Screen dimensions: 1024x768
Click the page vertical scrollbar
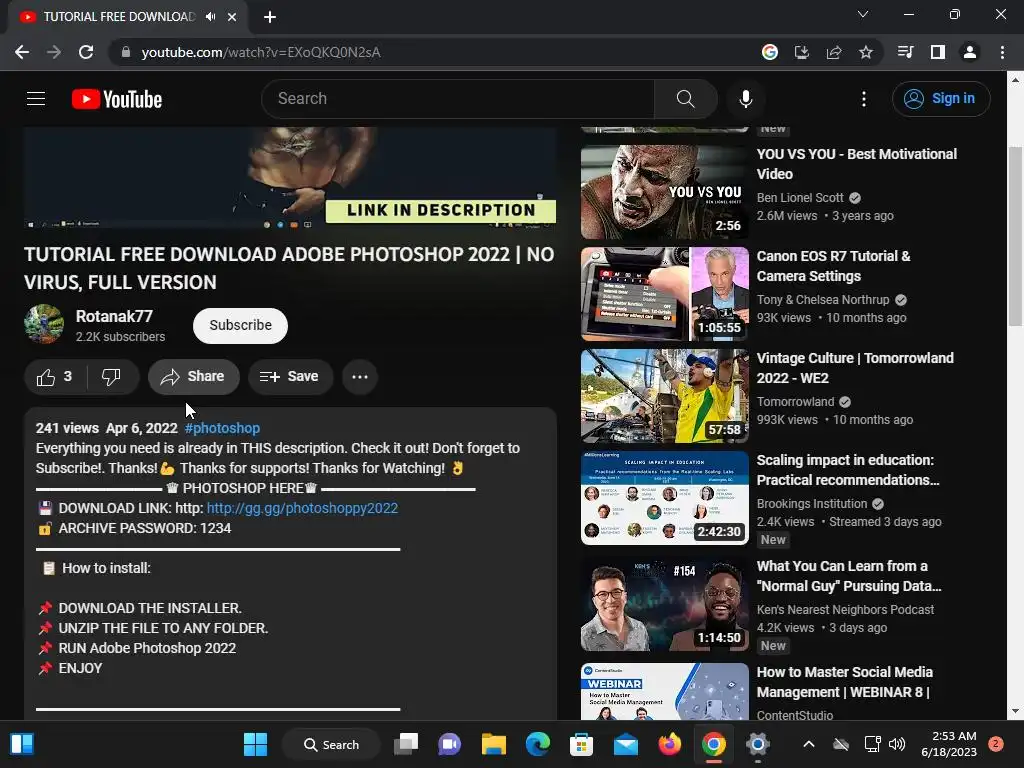pos(1014,236)
